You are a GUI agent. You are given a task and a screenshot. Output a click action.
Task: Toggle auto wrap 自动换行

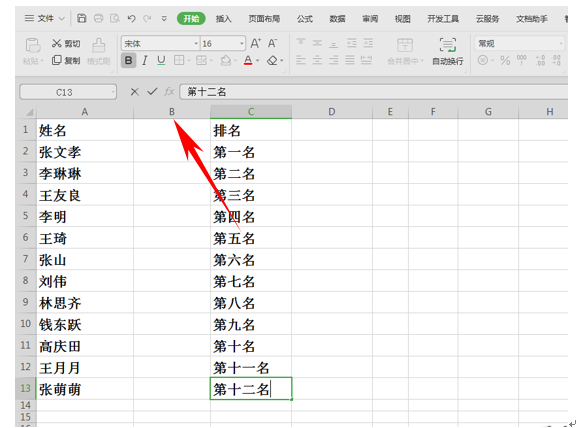click(448, 51)
